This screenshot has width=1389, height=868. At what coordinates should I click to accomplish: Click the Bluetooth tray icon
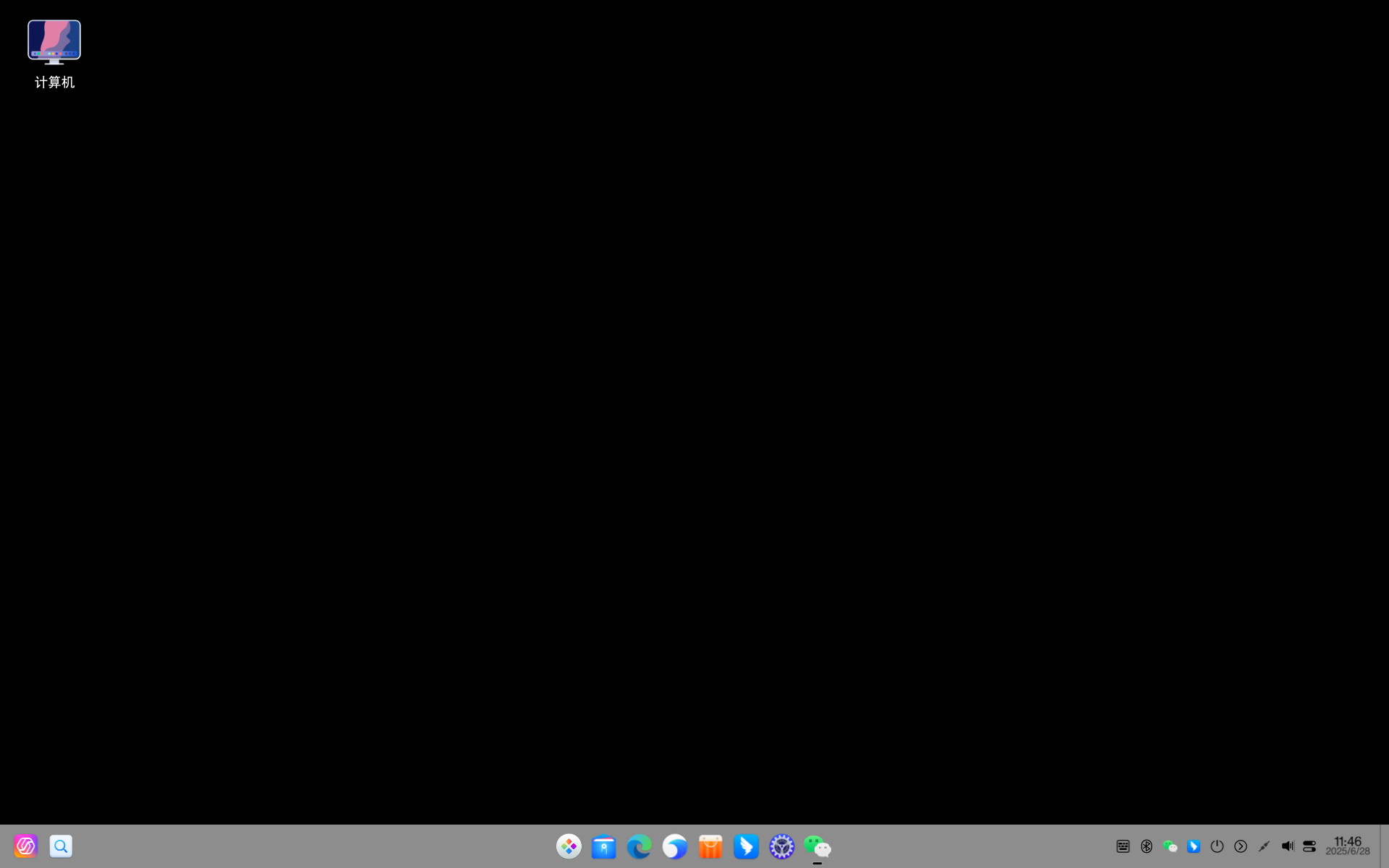pyautogui.click(x=1147, y=846)
